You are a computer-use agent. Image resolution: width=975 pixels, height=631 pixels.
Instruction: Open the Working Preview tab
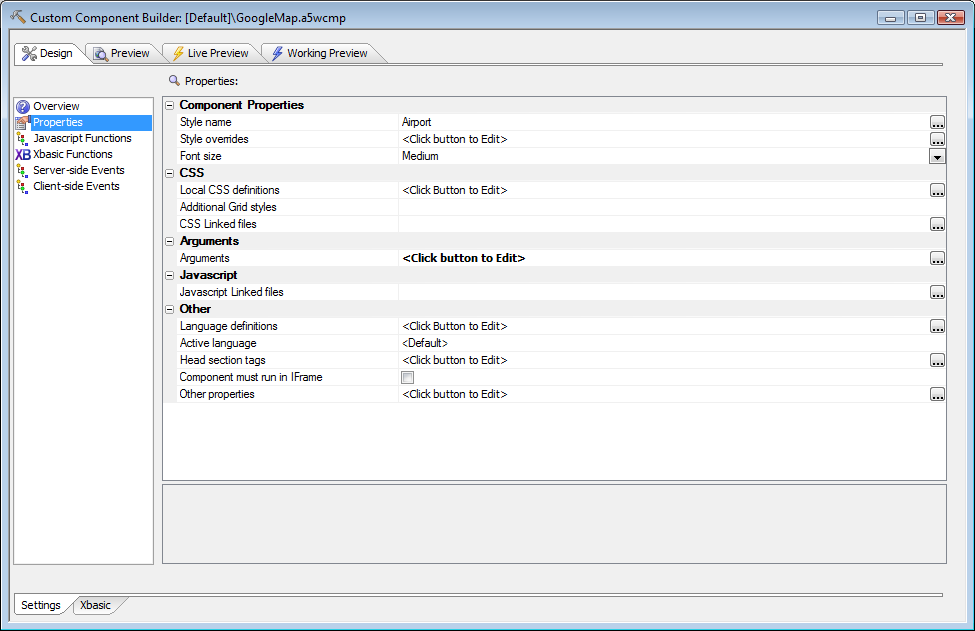tap(320, 53)
